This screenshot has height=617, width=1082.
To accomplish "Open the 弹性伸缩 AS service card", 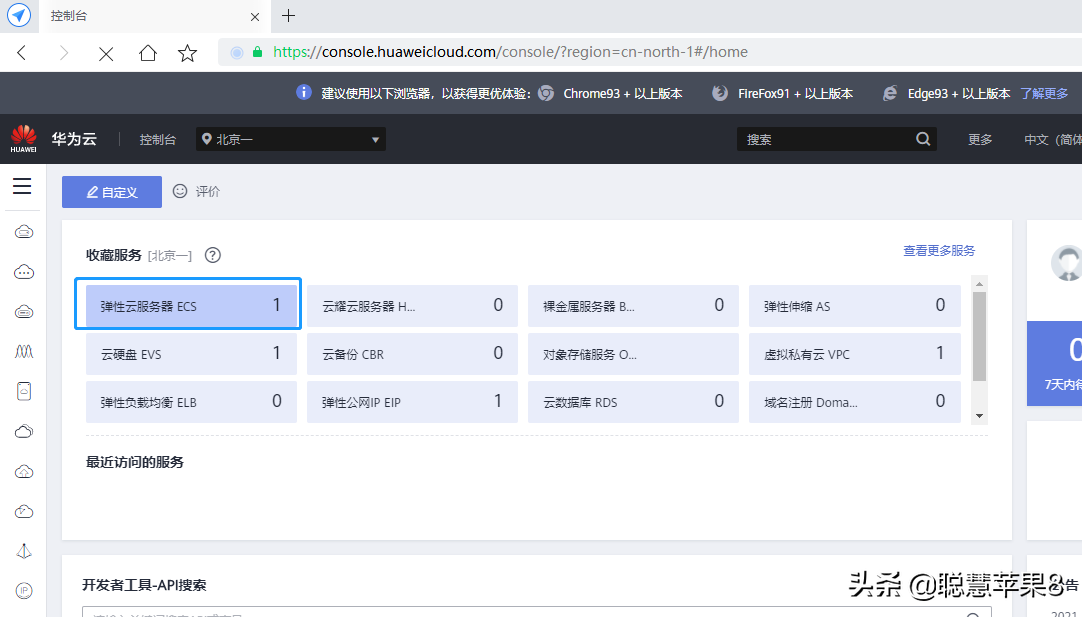I will pyautogui.click(x=854, y=306).
